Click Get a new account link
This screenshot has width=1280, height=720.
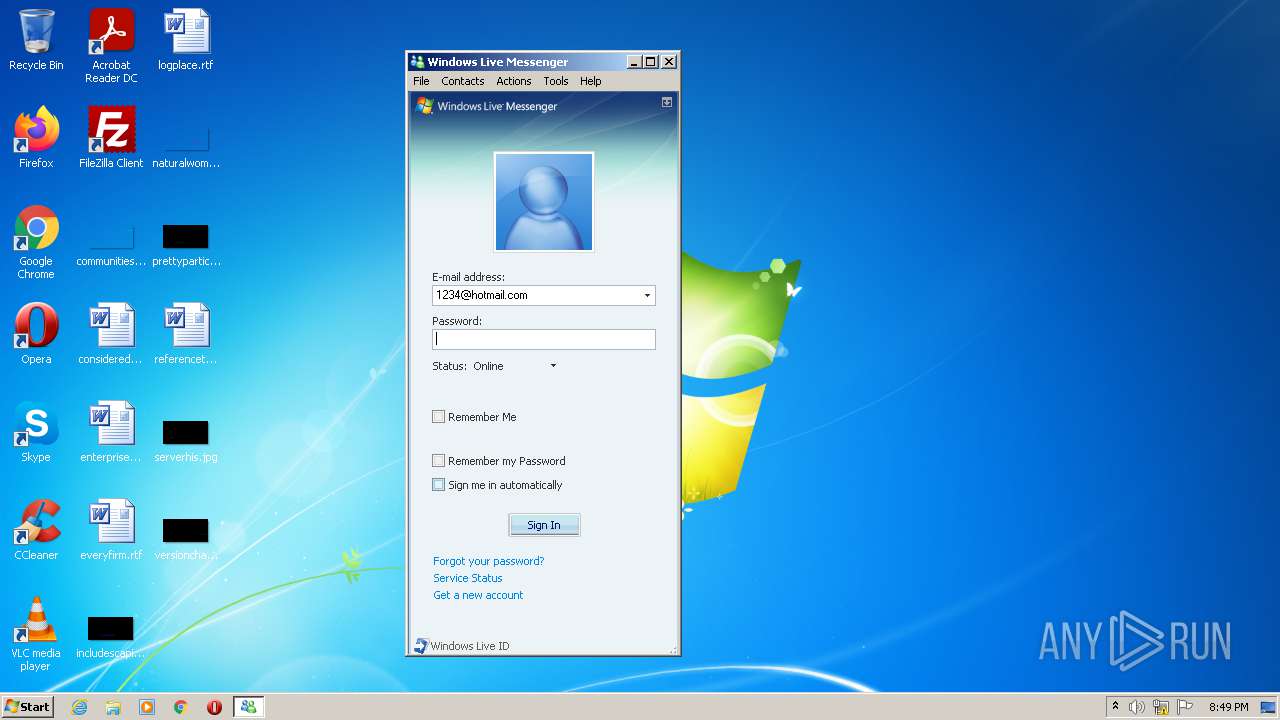point(478,595)
